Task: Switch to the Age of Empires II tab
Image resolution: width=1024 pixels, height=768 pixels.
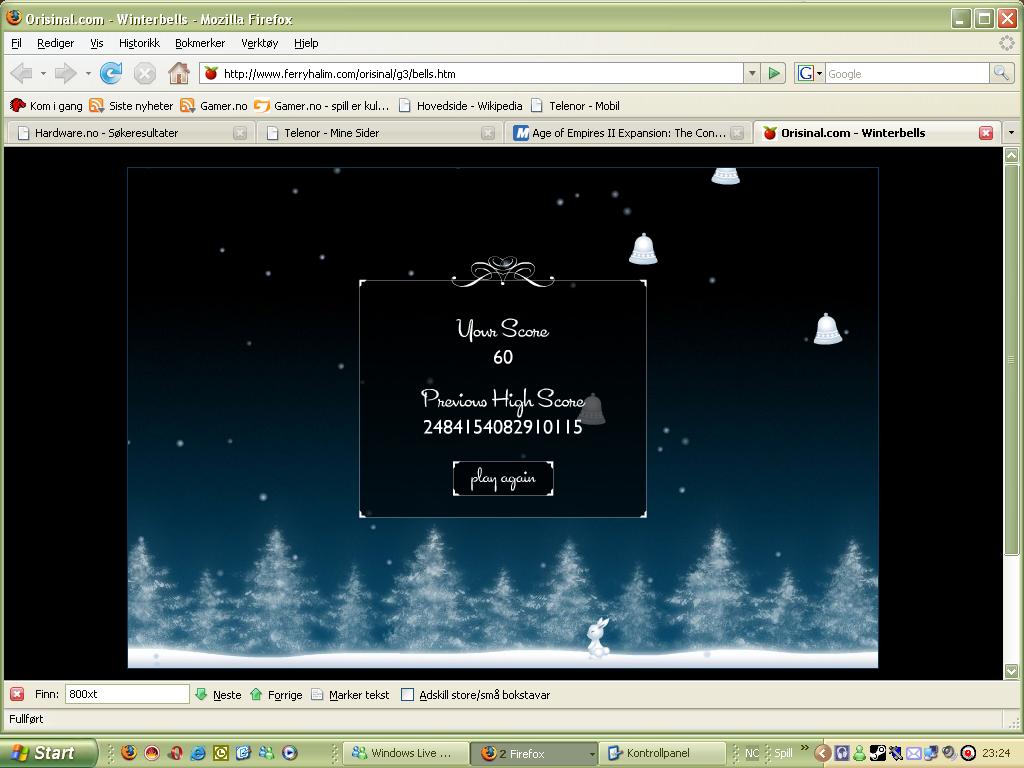Action: tap(627, 133)
